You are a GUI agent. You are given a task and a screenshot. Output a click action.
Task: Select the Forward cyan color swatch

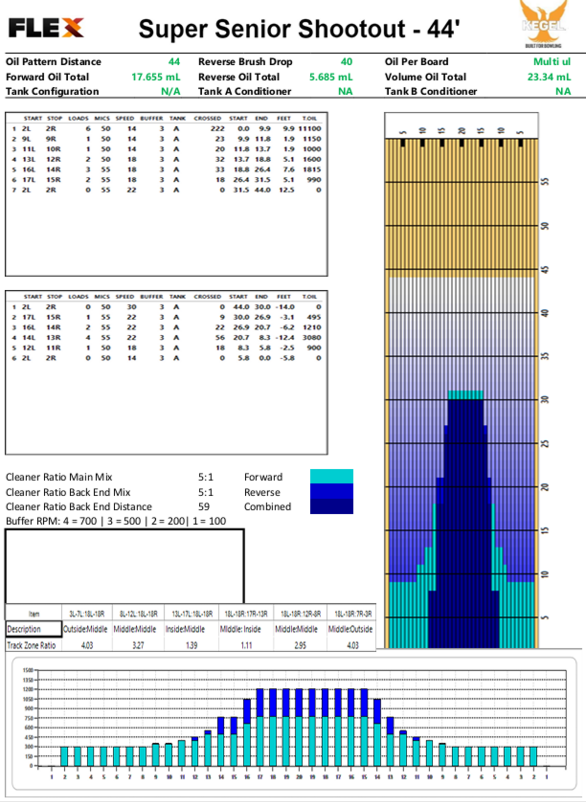coord(331,476)
